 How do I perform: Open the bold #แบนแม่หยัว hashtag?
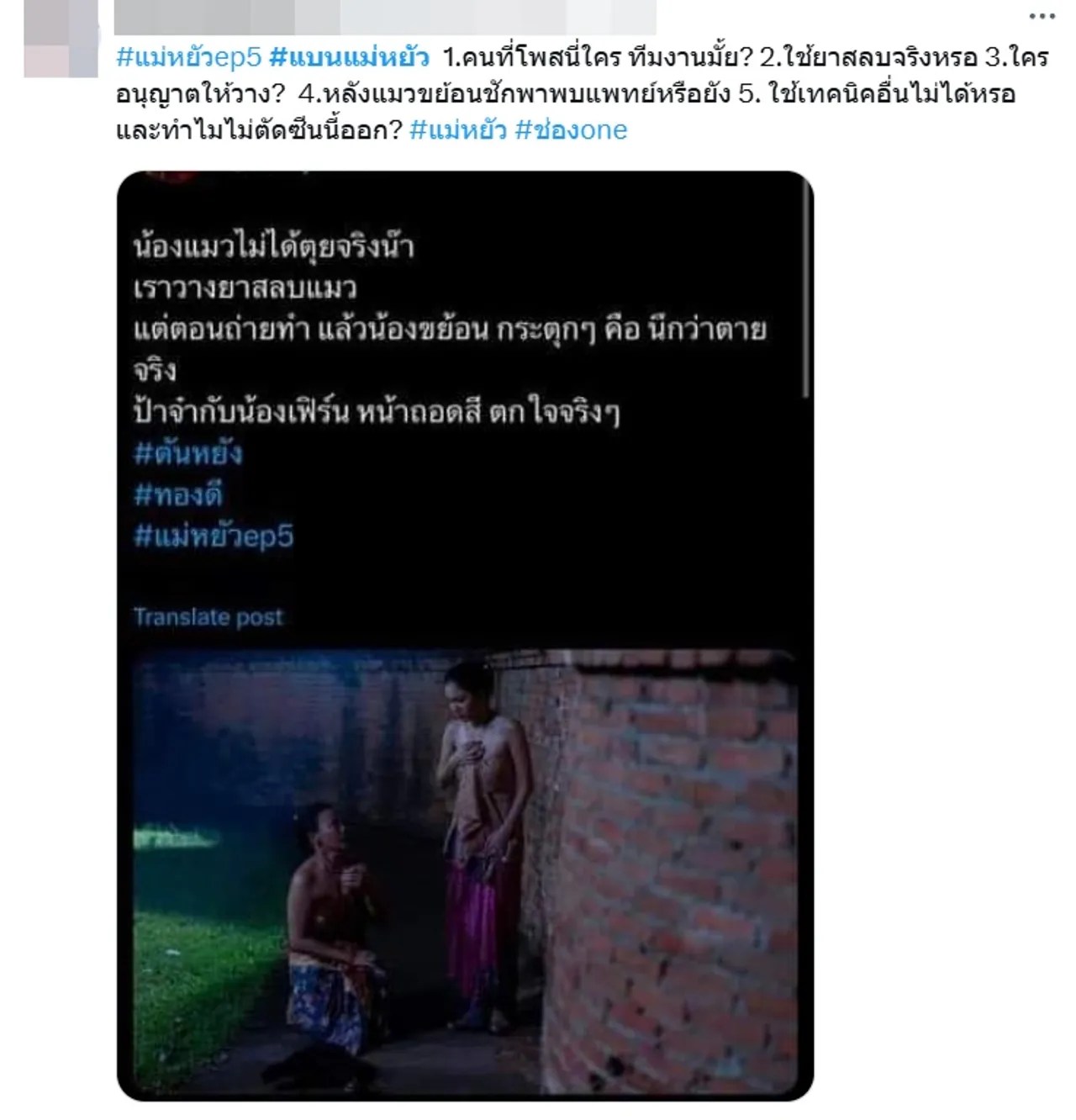tap(350, 57)
